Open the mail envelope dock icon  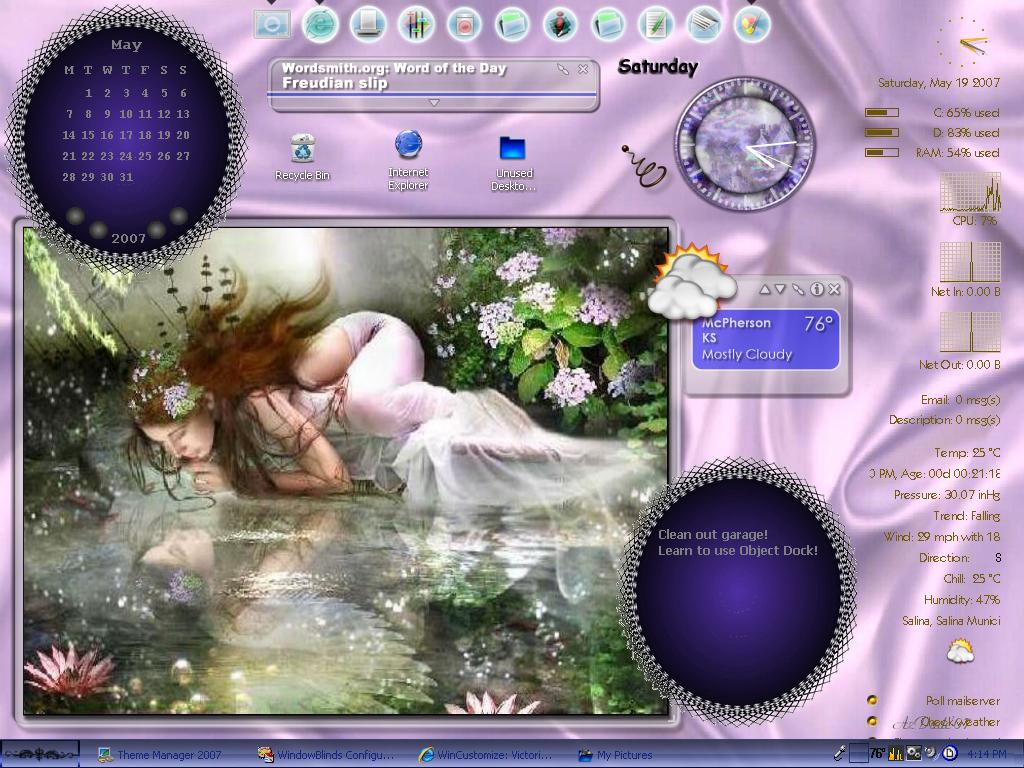(704, 25)
